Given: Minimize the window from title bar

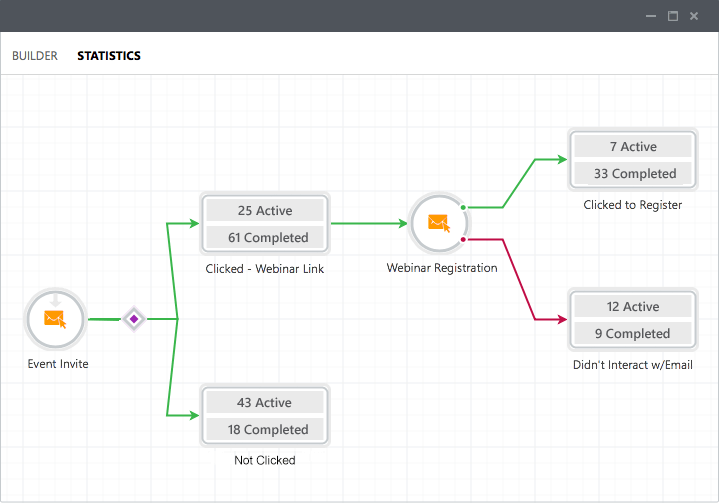Looking at the screenshot, I should 650,16.
